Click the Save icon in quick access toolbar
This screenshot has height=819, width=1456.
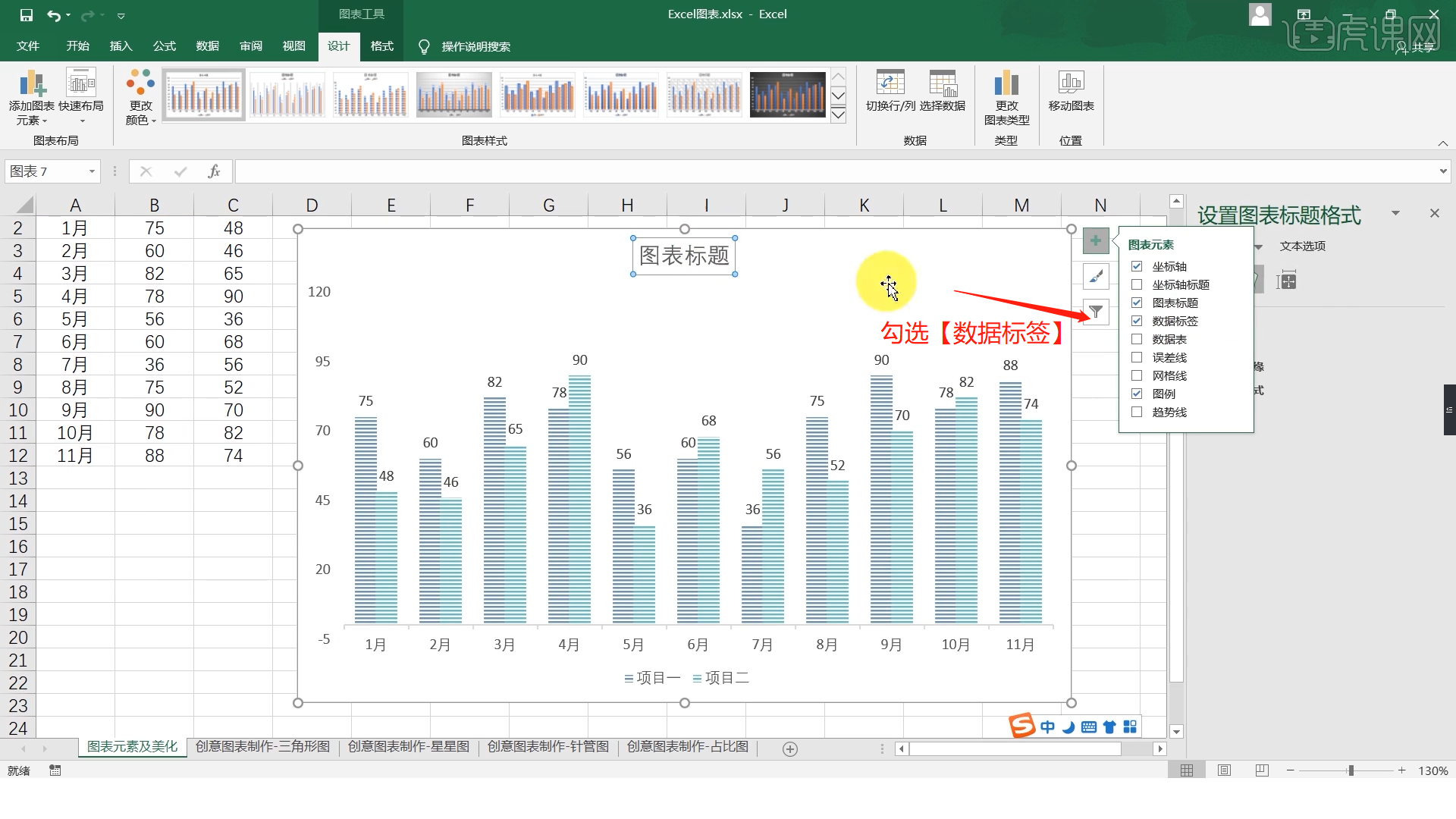pos(27,15)
